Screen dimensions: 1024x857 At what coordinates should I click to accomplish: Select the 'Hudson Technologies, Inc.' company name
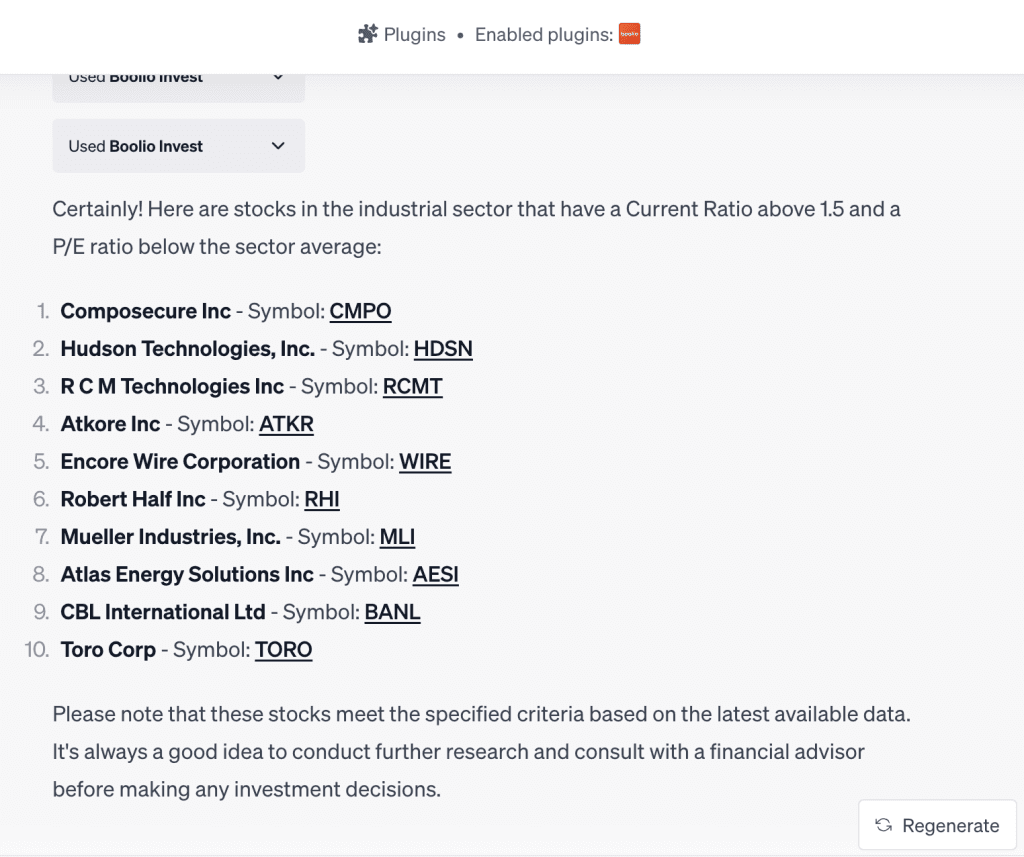point(188,349)
